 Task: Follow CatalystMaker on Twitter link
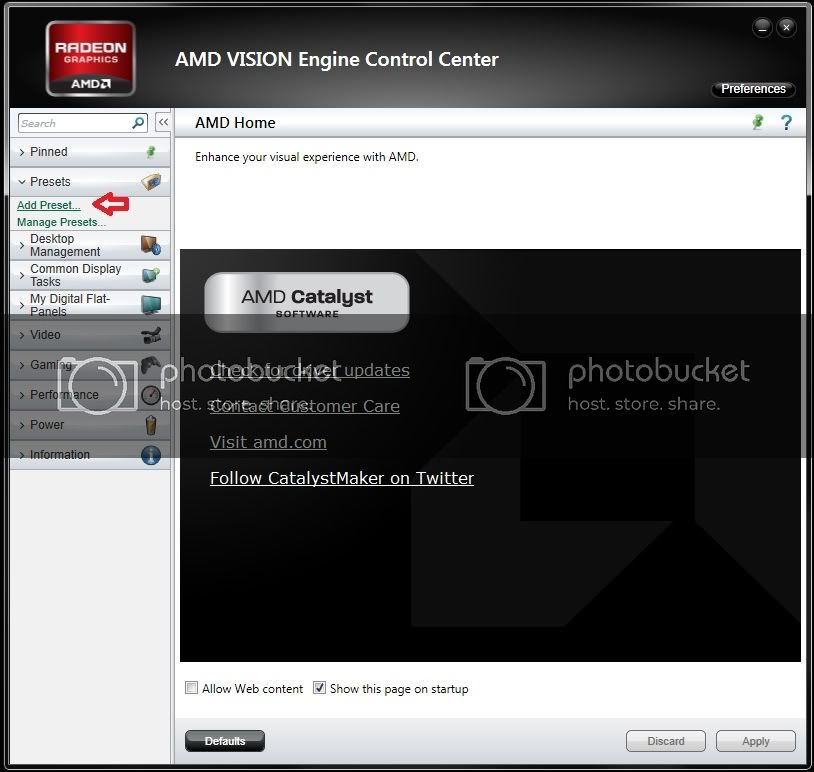pos(342,478)
